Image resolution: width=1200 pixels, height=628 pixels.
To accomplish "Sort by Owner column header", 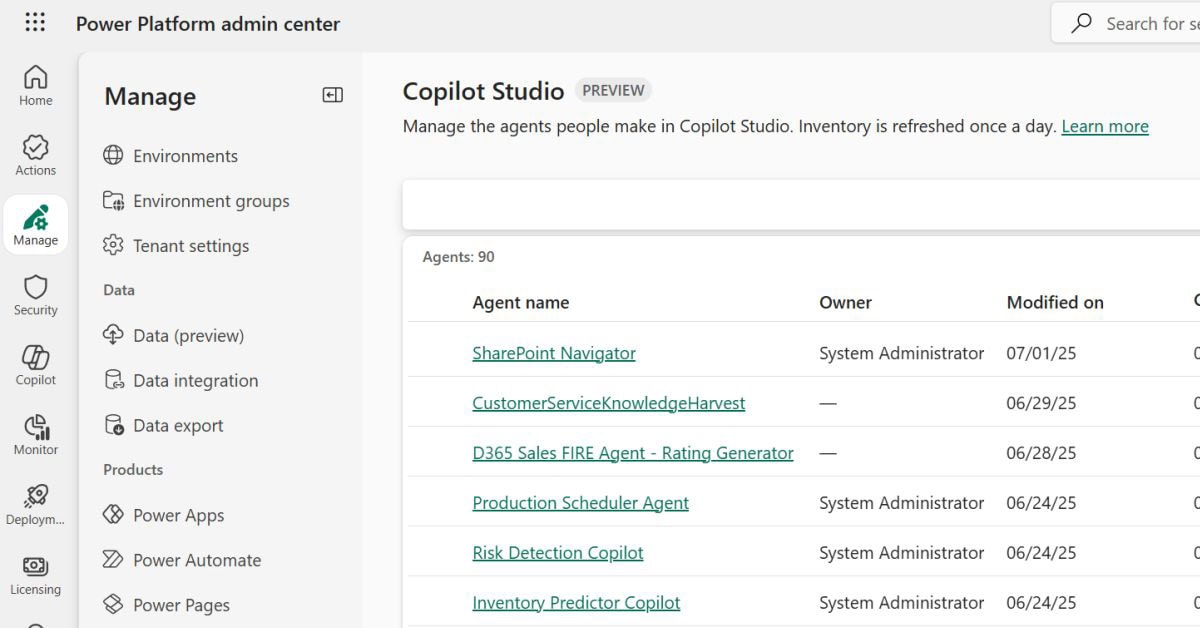I will 845,303.
